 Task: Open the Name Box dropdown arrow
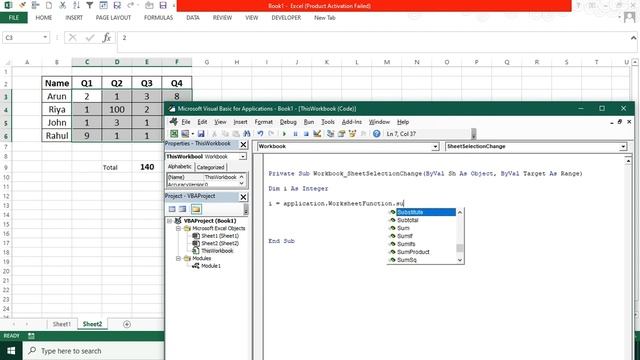click(45, 38)
